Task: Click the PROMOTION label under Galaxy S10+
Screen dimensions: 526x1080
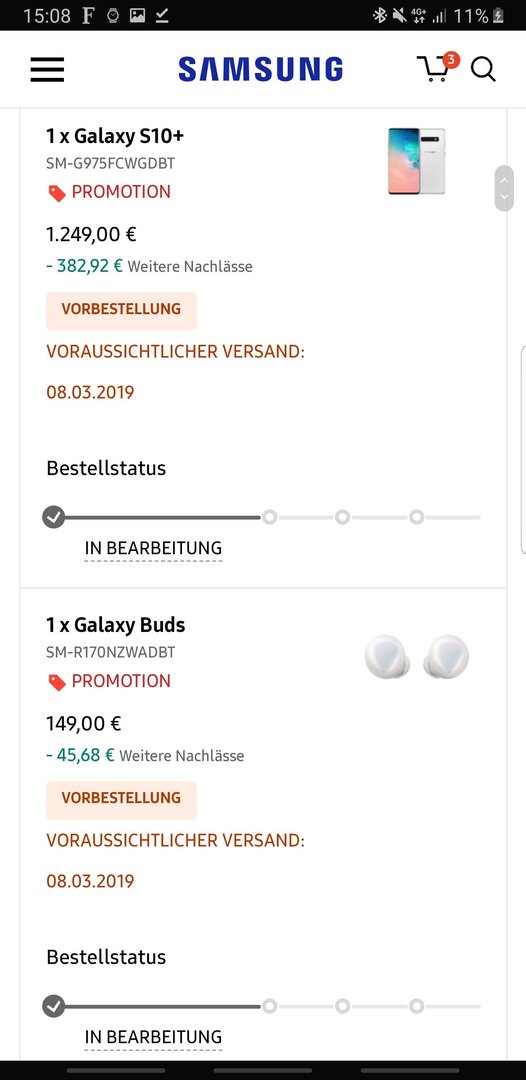Action: tap(121, 191)
